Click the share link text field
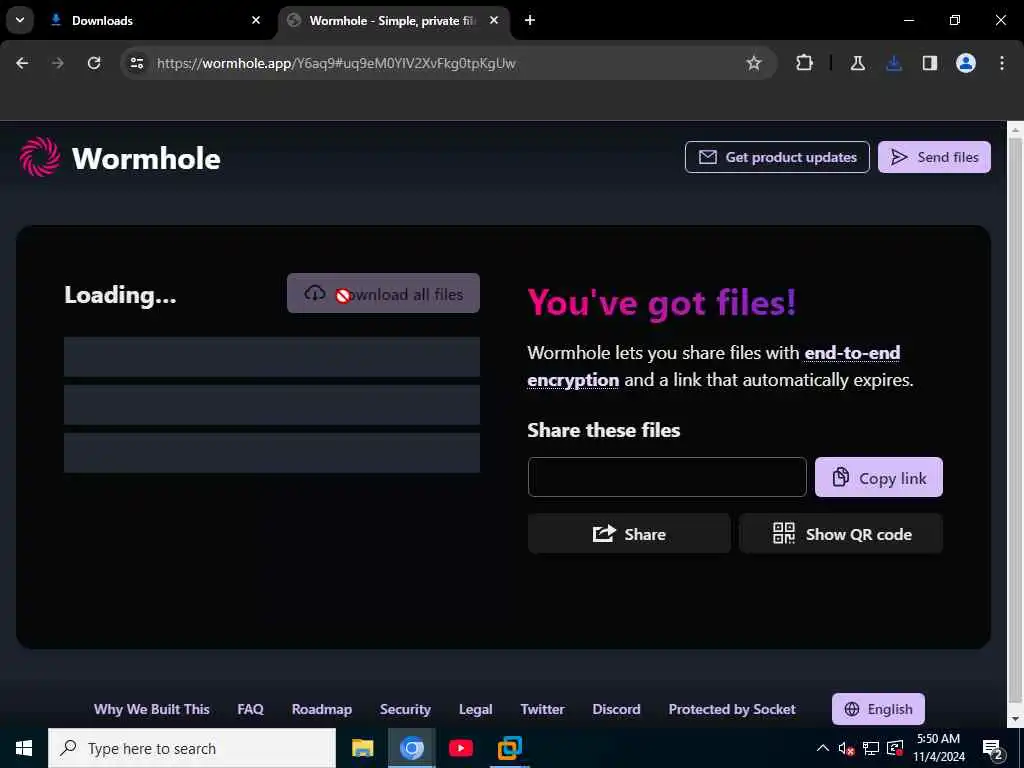This screenshot has width=1024, height=768. 667,477
